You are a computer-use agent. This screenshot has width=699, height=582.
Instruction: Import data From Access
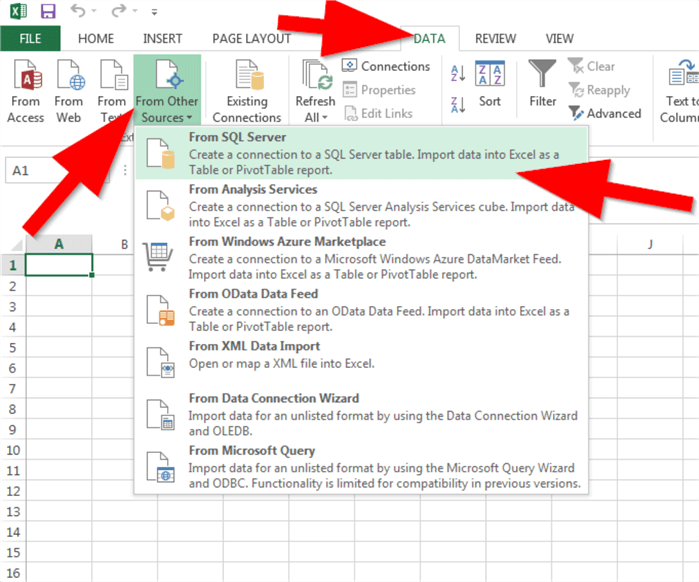[x=26, y=91]
